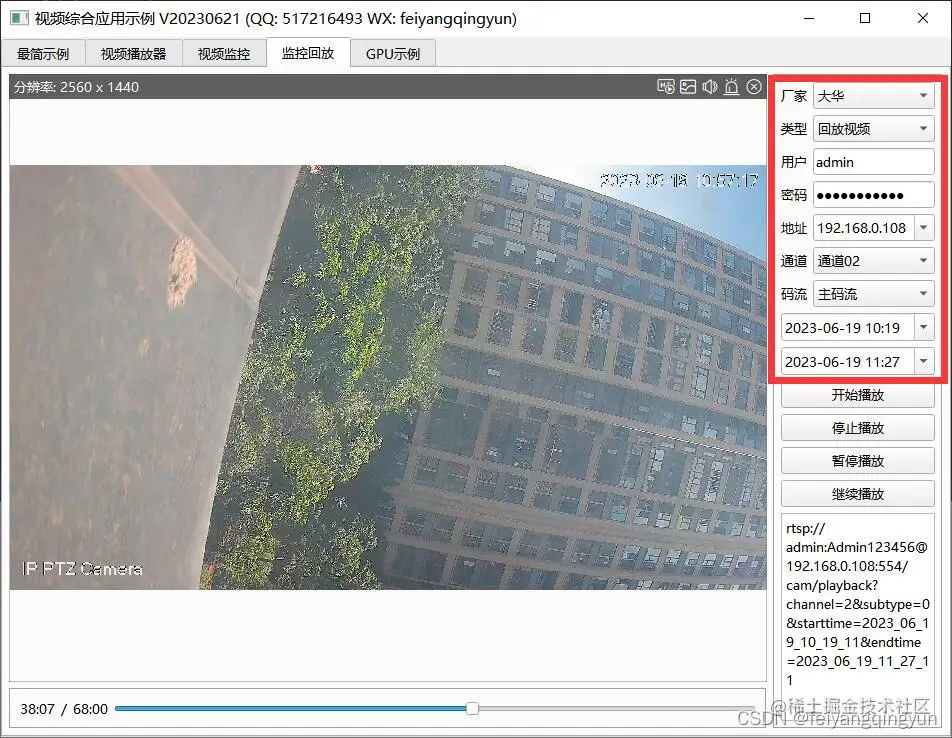Viewport: 952px width, 738px height.
Task: Click the app icon in the title bar
Action: coord(19,18)
